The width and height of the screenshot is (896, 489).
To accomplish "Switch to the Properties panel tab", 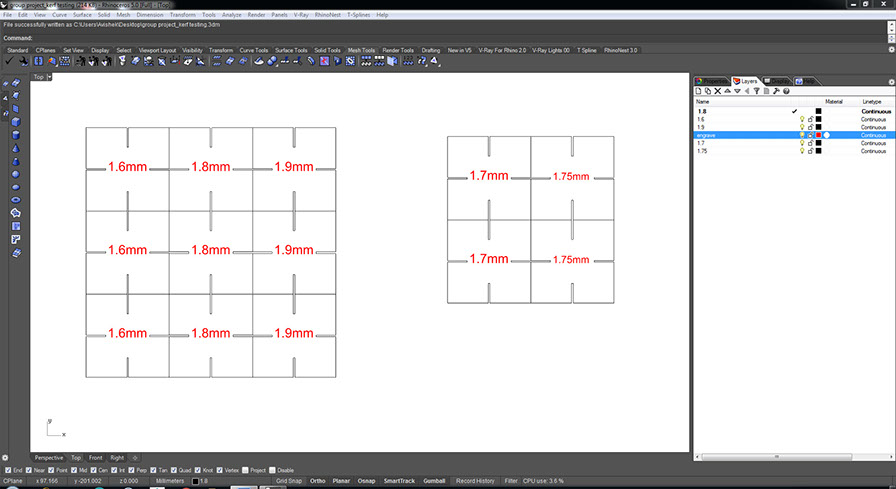I will tap(712, 81).
